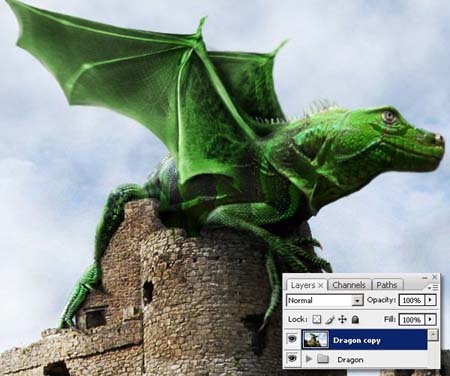The height and width of the screenshot is (376, 450).
Task: Minimize the Layers palette window
Action: click(425, 277)
